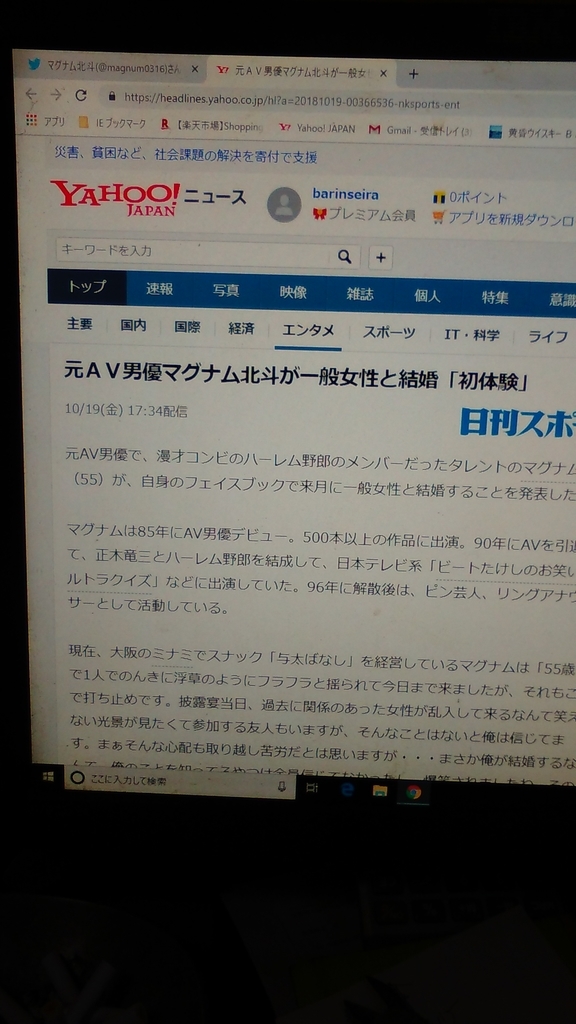This screenshot has width=576, height=1024.
Task: Click the 10/19(金) 17:34配信 timestamp
Action: [126, 411]
